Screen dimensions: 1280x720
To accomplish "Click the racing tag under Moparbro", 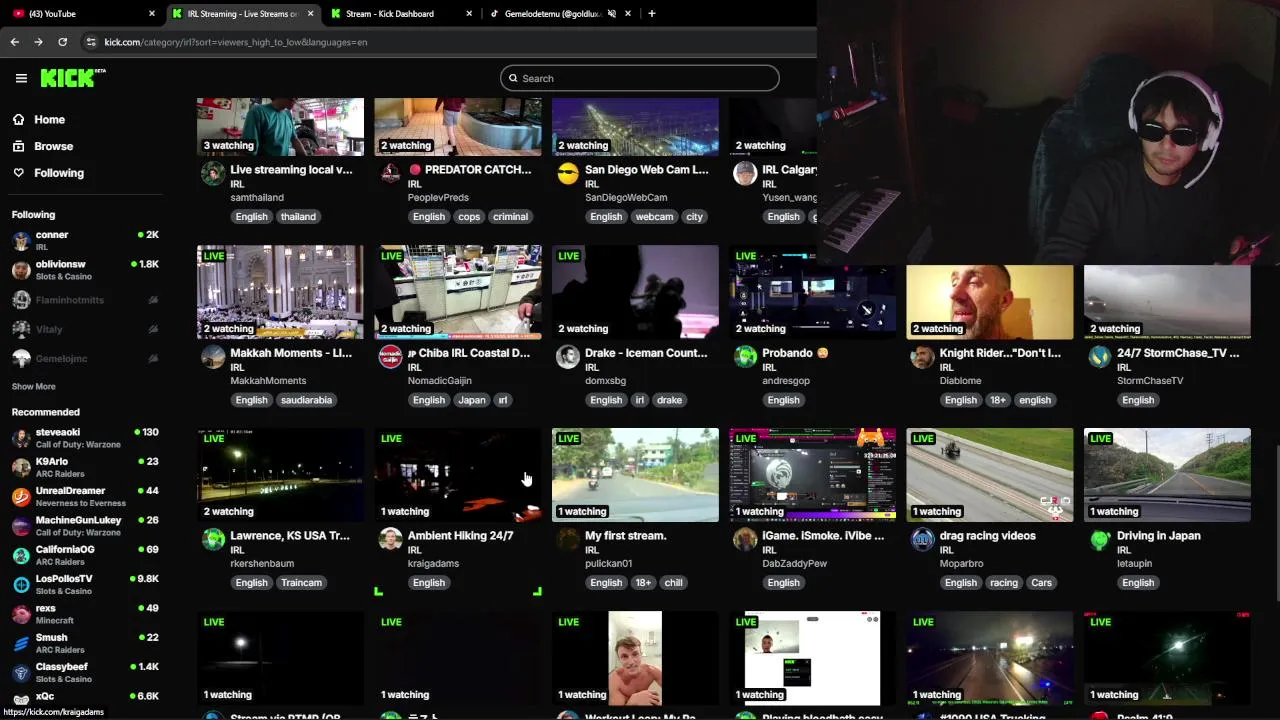I will click(1003, 583).
